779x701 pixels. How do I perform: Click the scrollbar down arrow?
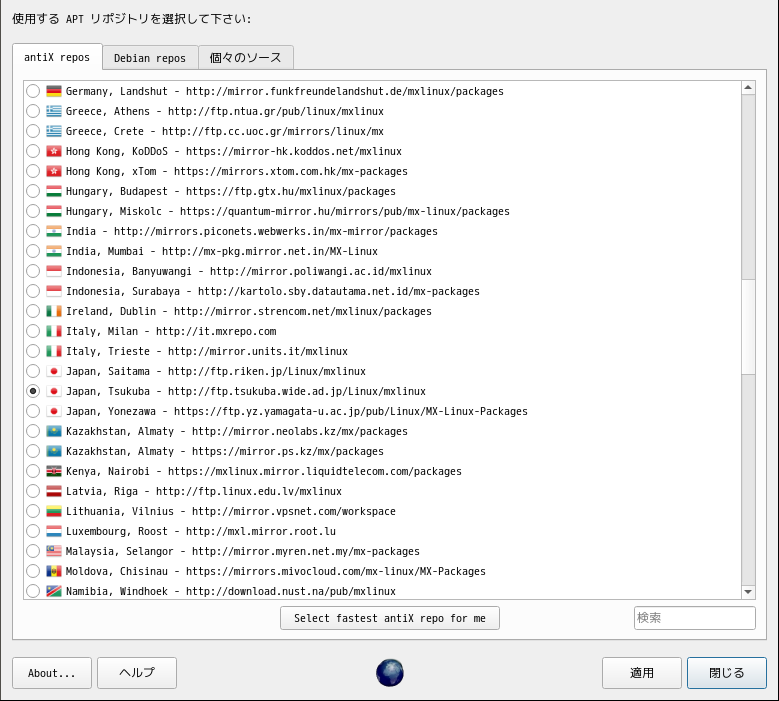coord(748,592)
